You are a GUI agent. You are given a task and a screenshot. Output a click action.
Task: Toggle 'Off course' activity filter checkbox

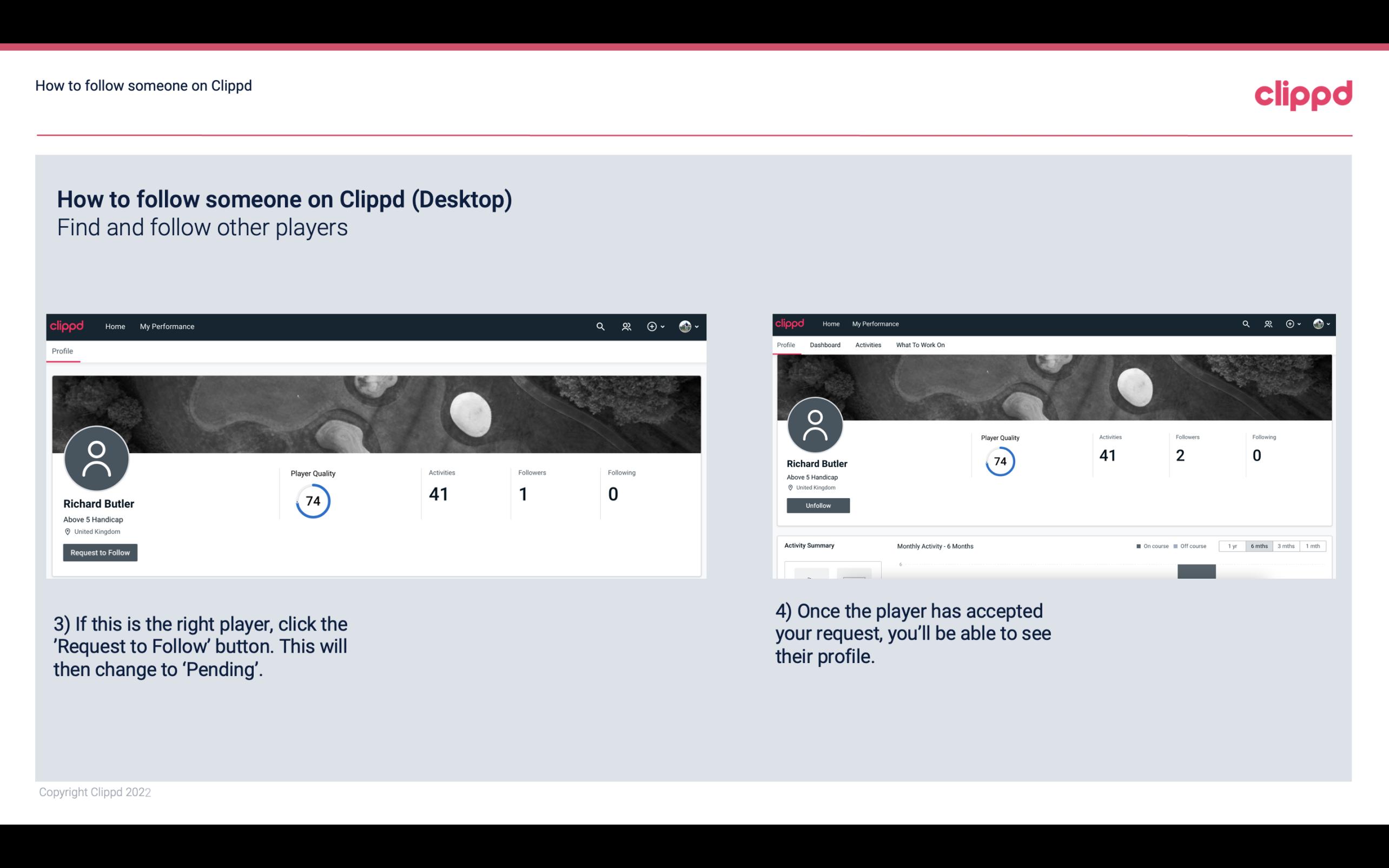click(1175, 546)
